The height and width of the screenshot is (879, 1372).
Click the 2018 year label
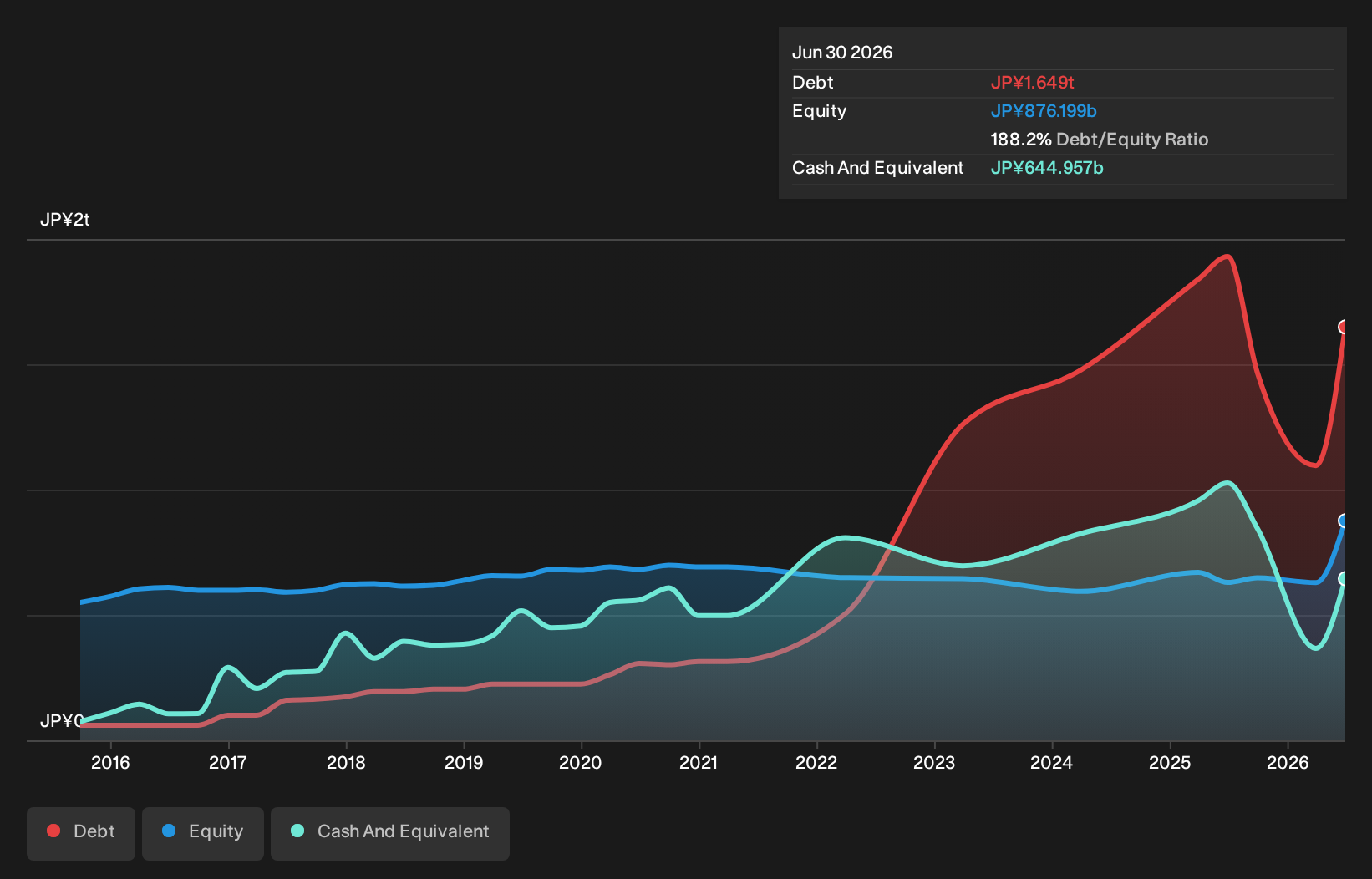(346, 763)
